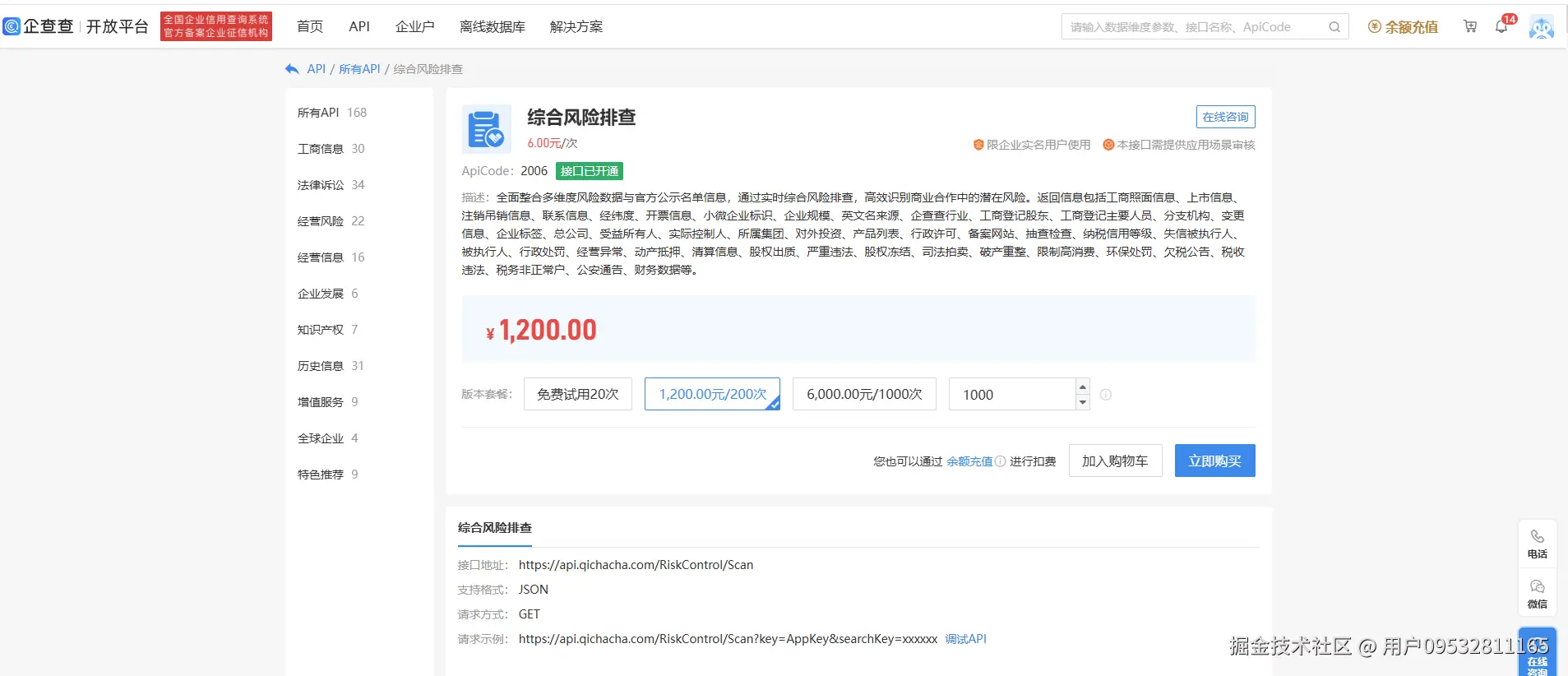Viewport: 1568px width, 676px height.
Task: Click the 请求示例 URL text
Action: pyautogui.click(x=728, y=639)
